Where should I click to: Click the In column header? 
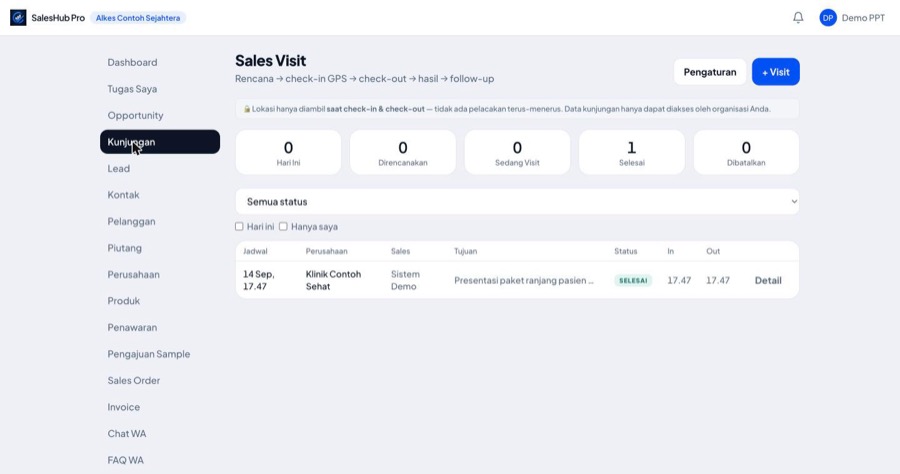point(670,251)
